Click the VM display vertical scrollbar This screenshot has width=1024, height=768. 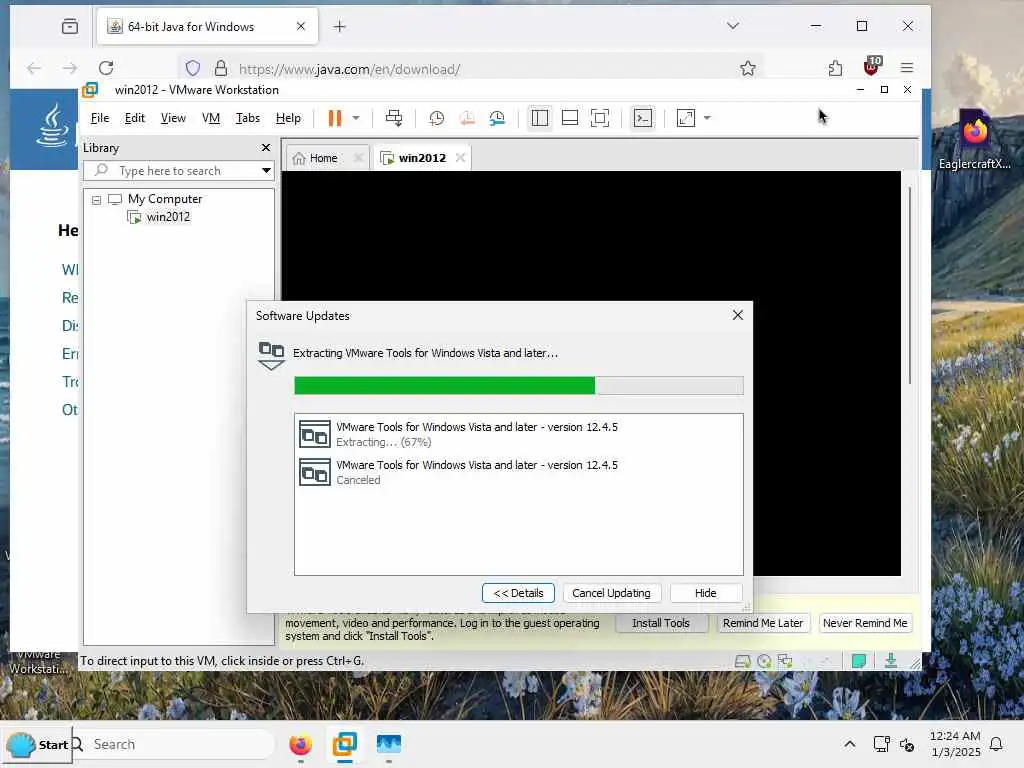(x=910, y=285)
